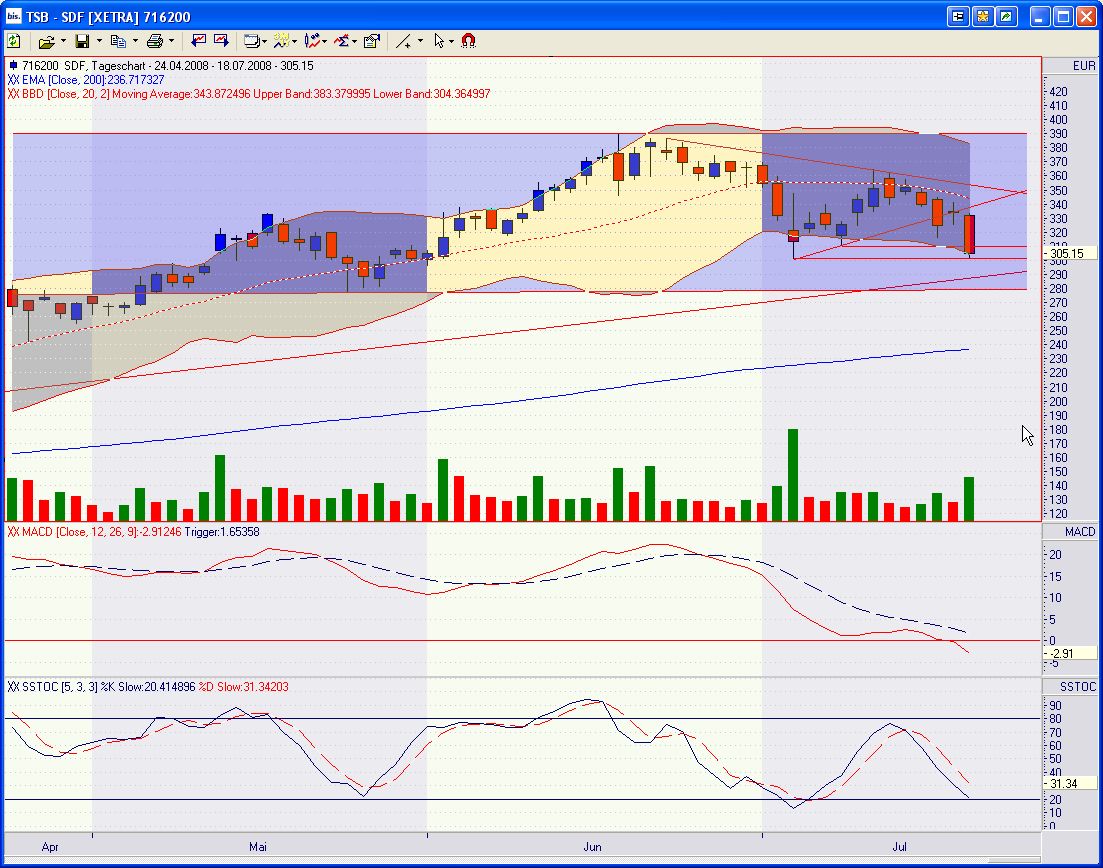
Task: Click the window layout icon
Action: click(250, 42)
